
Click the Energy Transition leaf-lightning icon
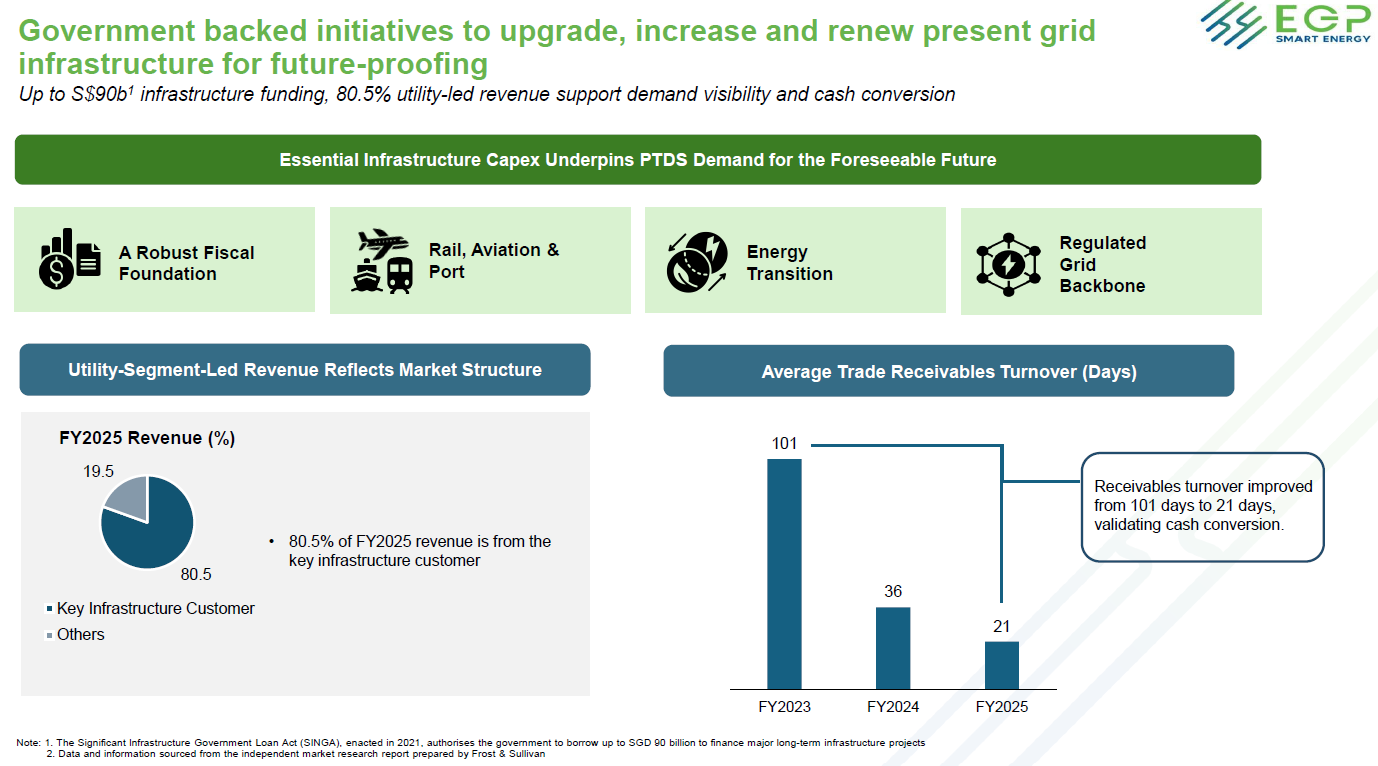[697, 261]
